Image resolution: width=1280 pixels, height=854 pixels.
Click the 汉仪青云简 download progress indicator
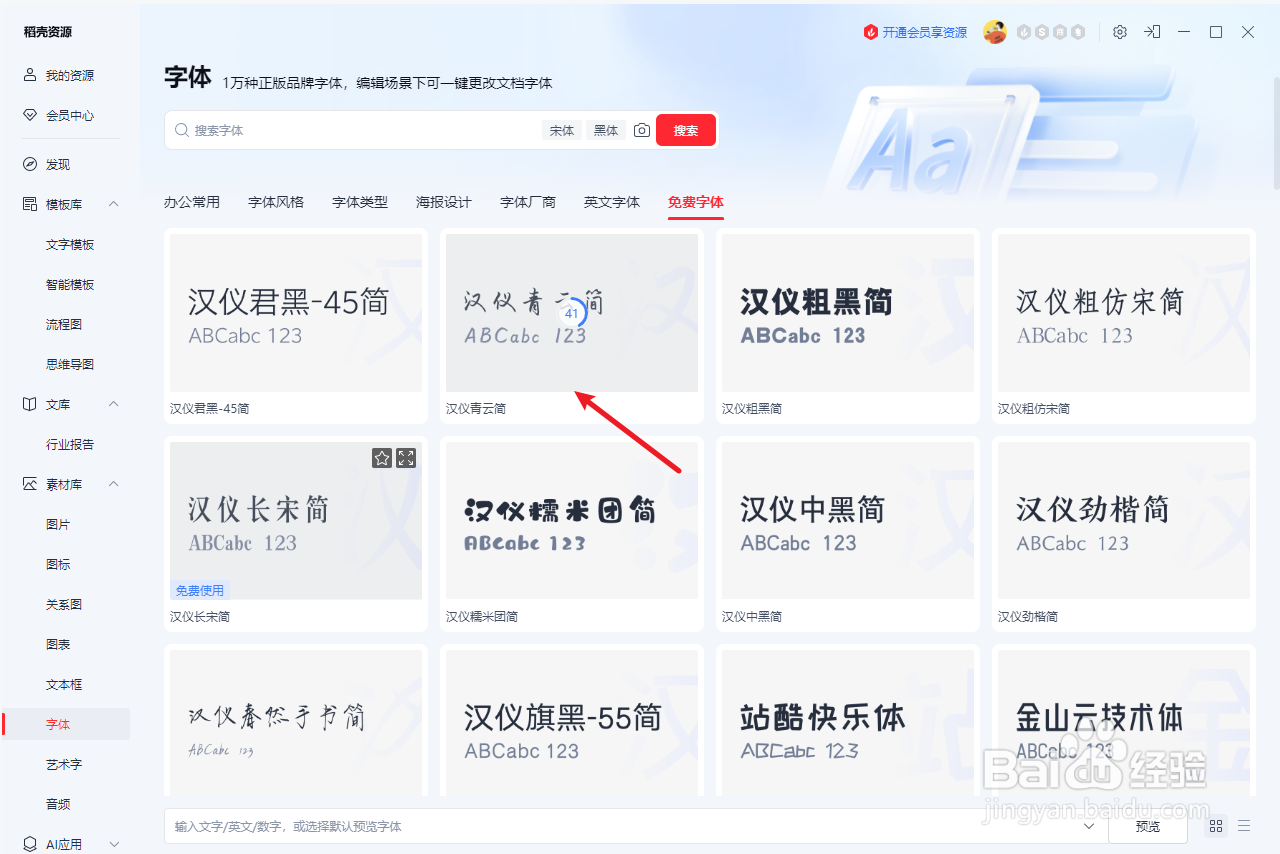[571, 313]
